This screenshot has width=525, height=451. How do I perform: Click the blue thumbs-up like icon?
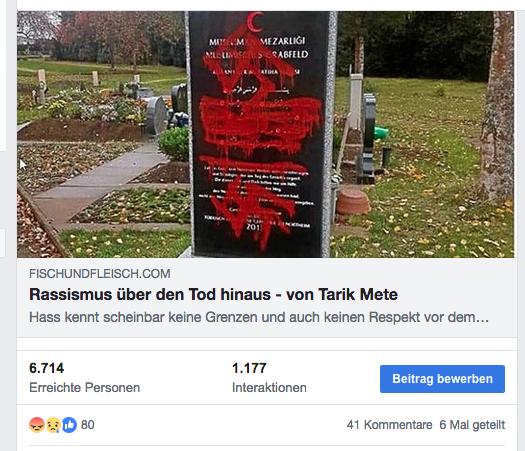coord(69,425)
